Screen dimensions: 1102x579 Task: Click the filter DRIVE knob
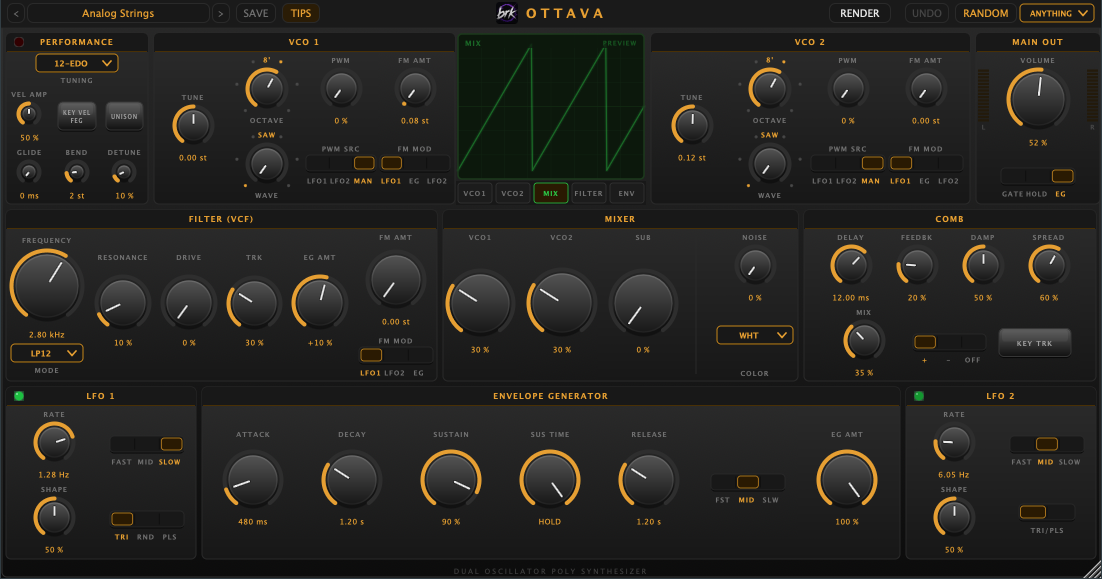click(x=188, y=304)
